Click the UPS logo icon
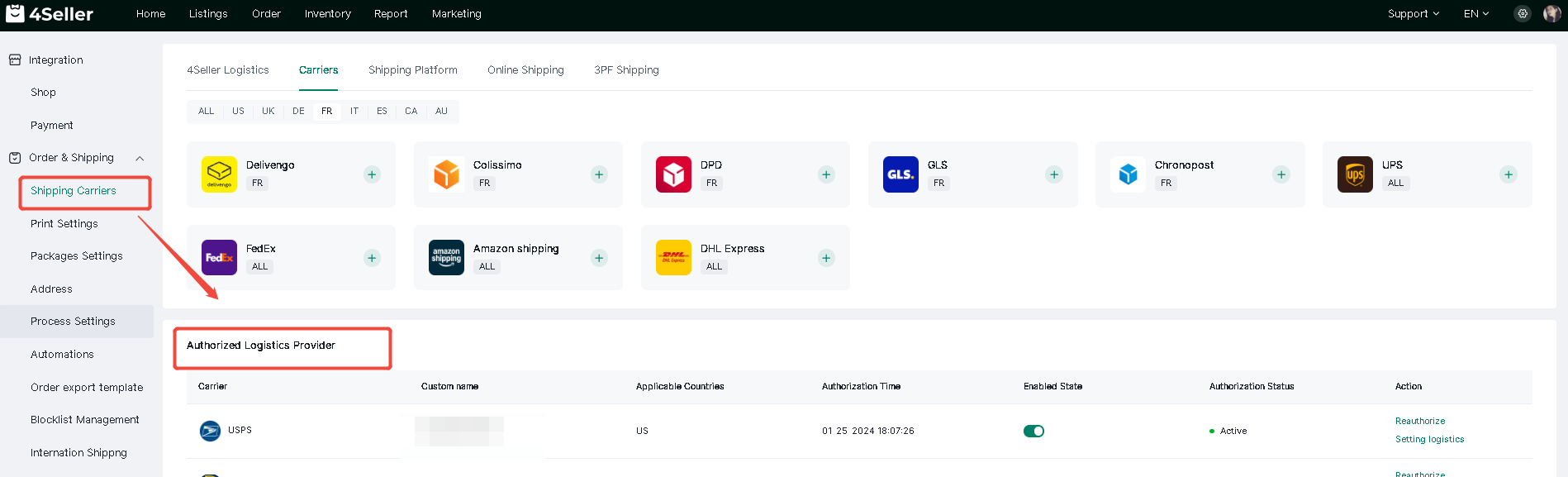The image size is (1568, 477). 1355,174
